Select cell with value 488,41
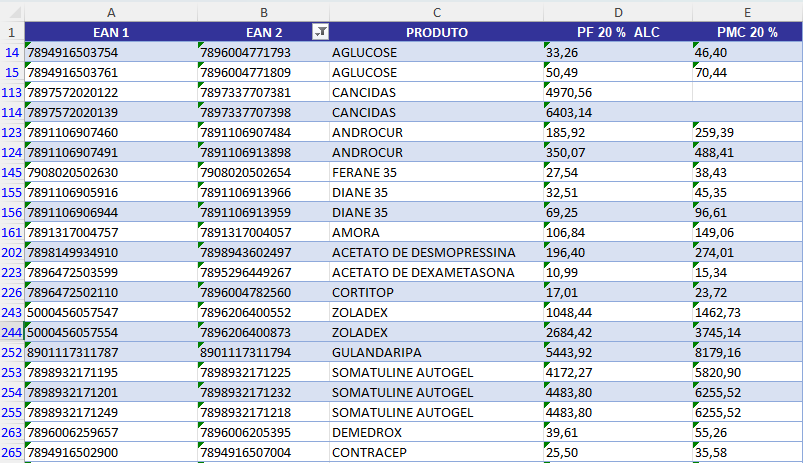 (x=748, y=152)
